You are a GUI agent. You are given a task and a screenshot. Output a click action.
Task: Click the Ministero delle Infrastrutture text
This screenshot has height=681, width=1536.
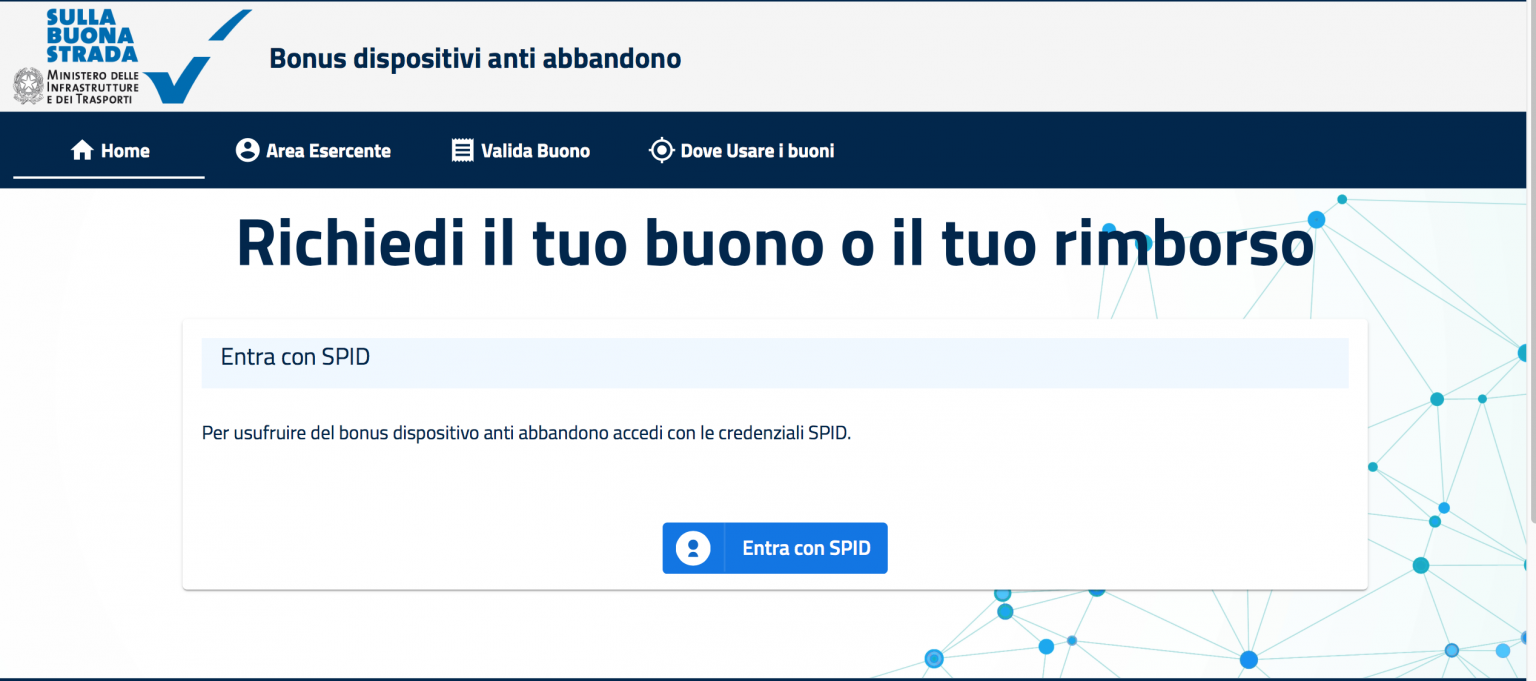[93, 88]
